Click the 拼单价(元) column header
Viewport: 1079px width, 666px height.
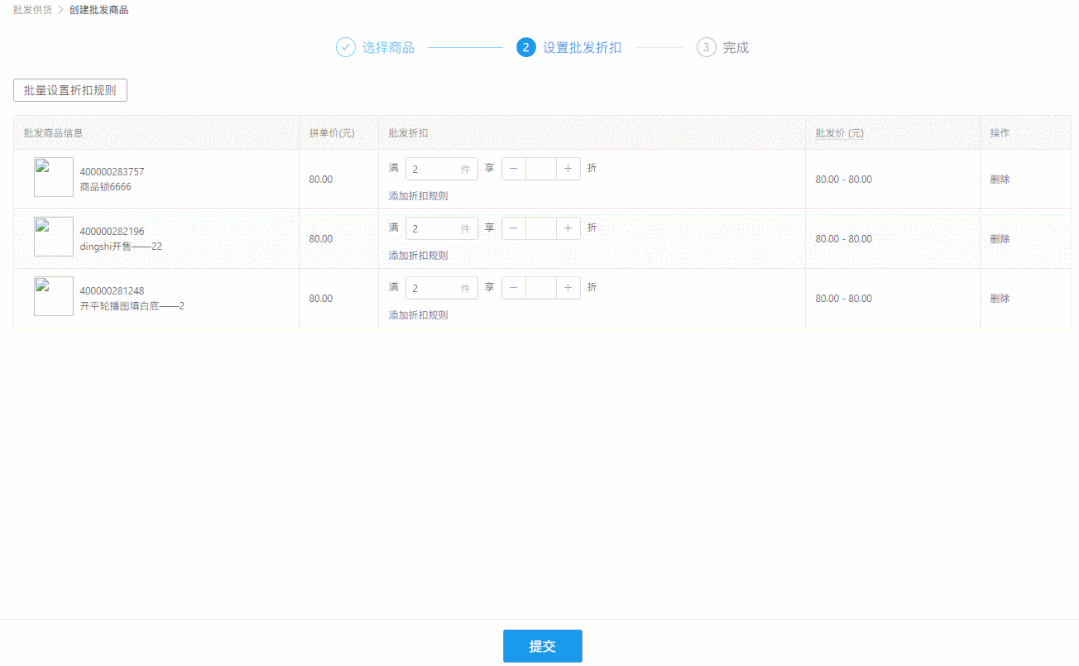tap(332, 133)
